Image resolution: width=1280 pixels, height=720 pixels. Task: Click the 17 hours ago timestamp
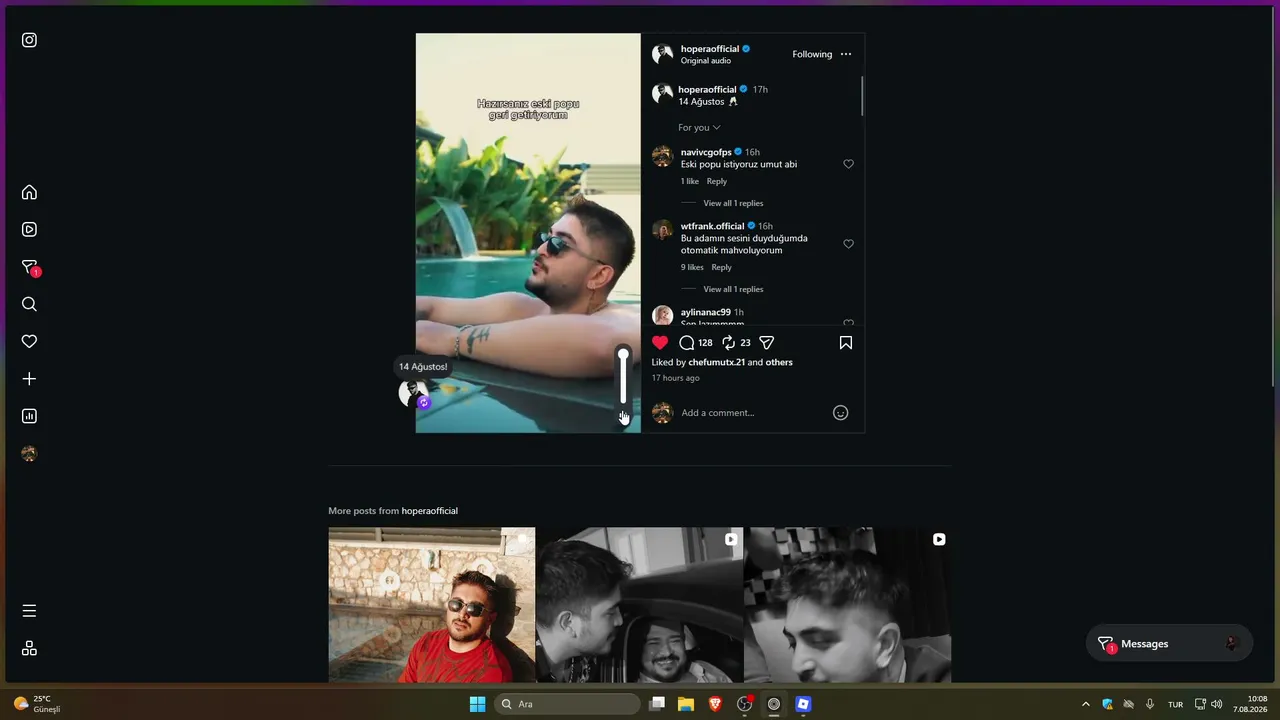point(676,378)
